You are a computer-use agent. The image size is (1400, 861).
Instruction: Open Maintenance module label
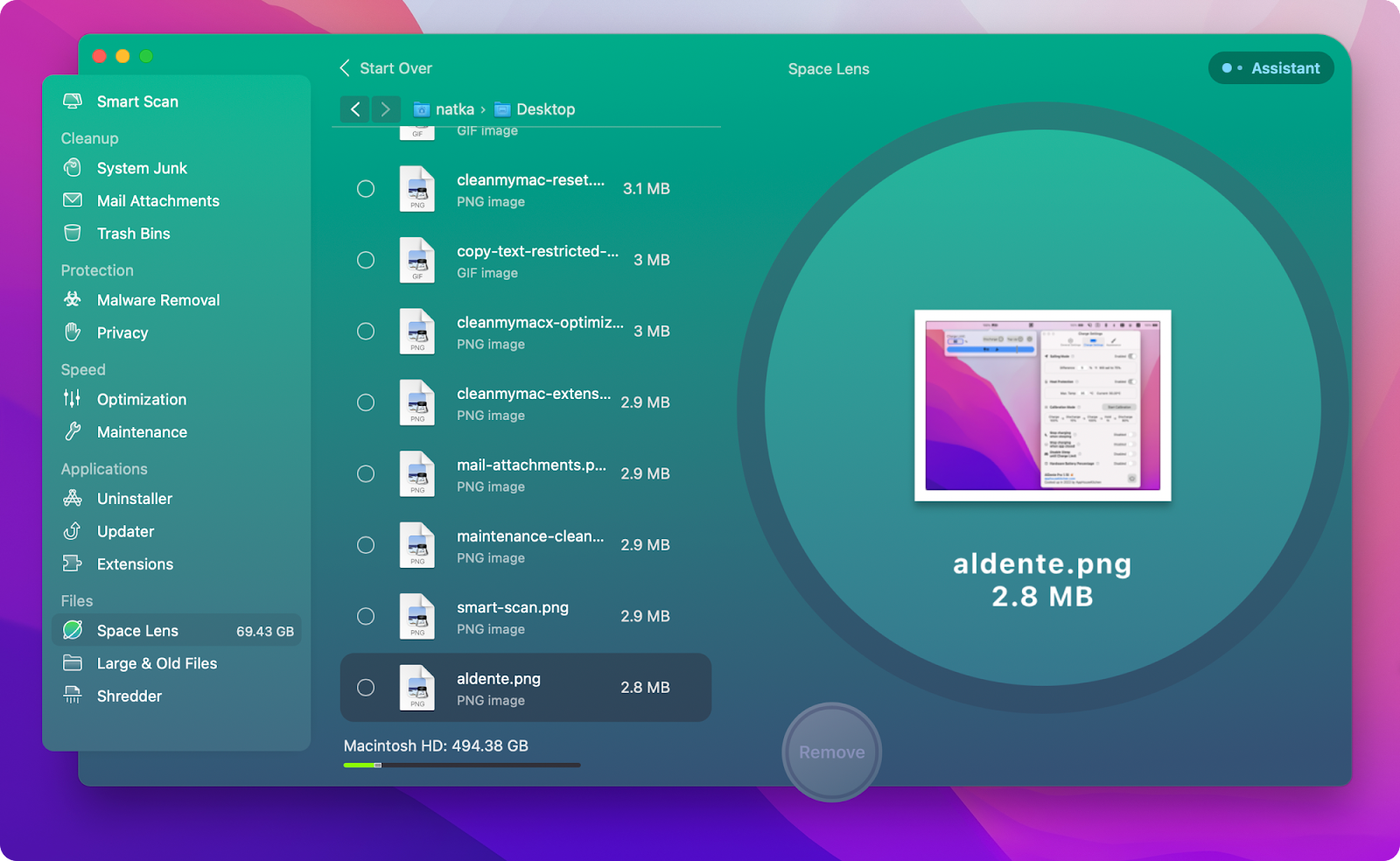tap(142, 432)
